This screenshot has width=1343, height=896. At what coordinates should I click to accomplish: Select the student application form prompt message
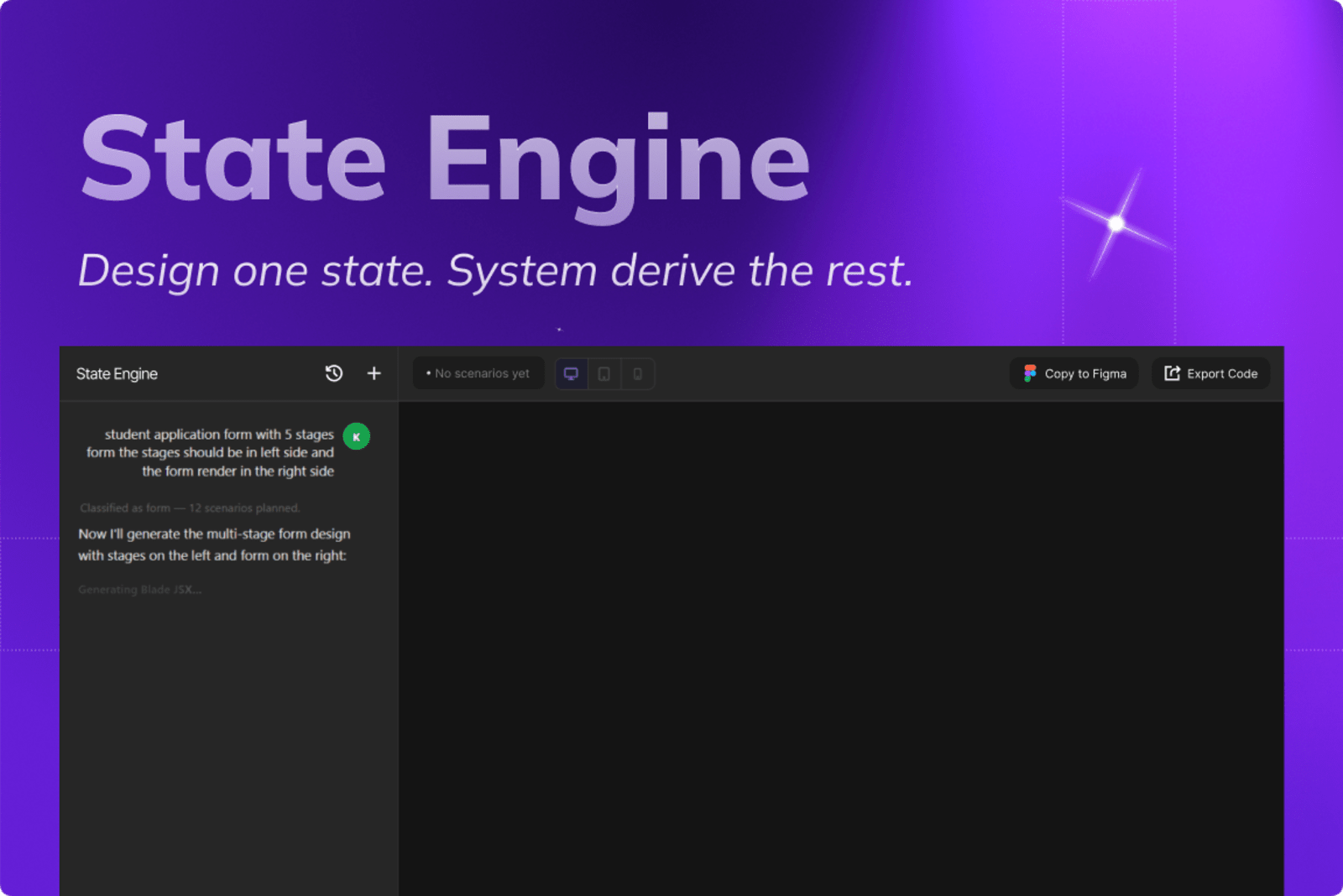click(x=210, y=453)
